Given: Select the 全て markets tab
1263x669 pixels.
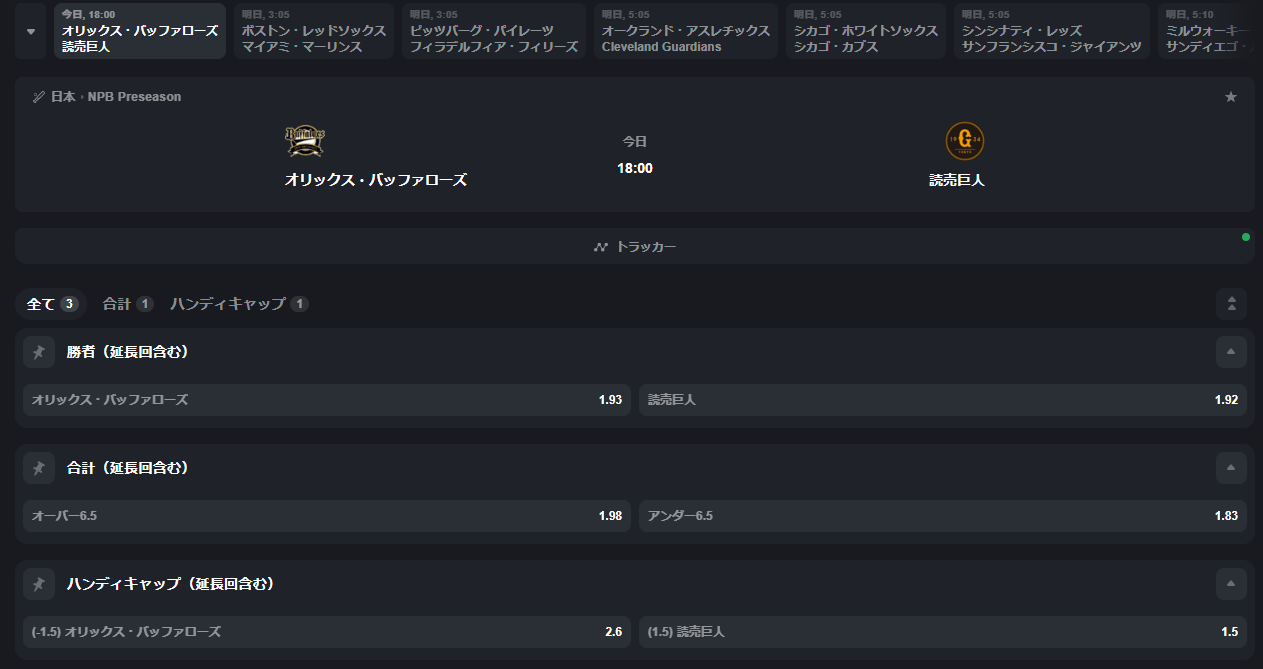Looking at the screenshot, I should tap(52, 304).
